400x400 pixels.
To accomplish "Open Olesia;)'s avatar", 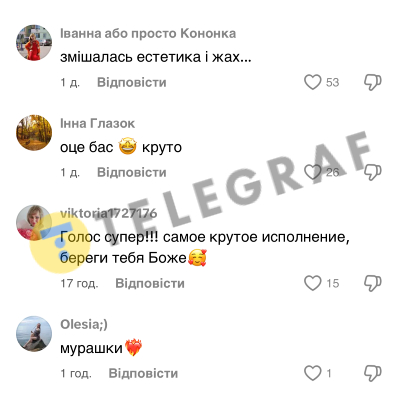I will (x=34, y=334).
